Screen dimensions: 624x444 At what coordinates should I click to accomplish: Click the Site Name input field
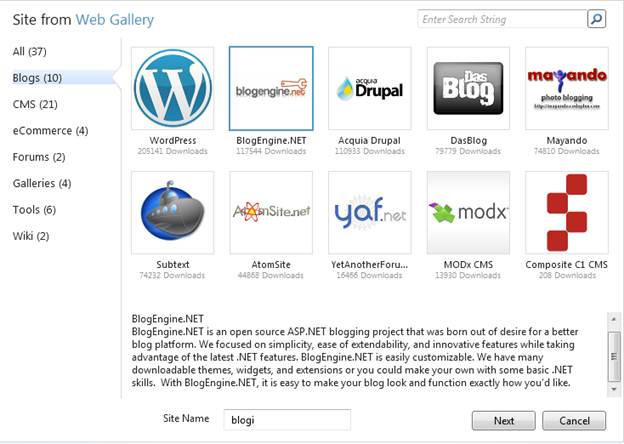pos(287,420)
